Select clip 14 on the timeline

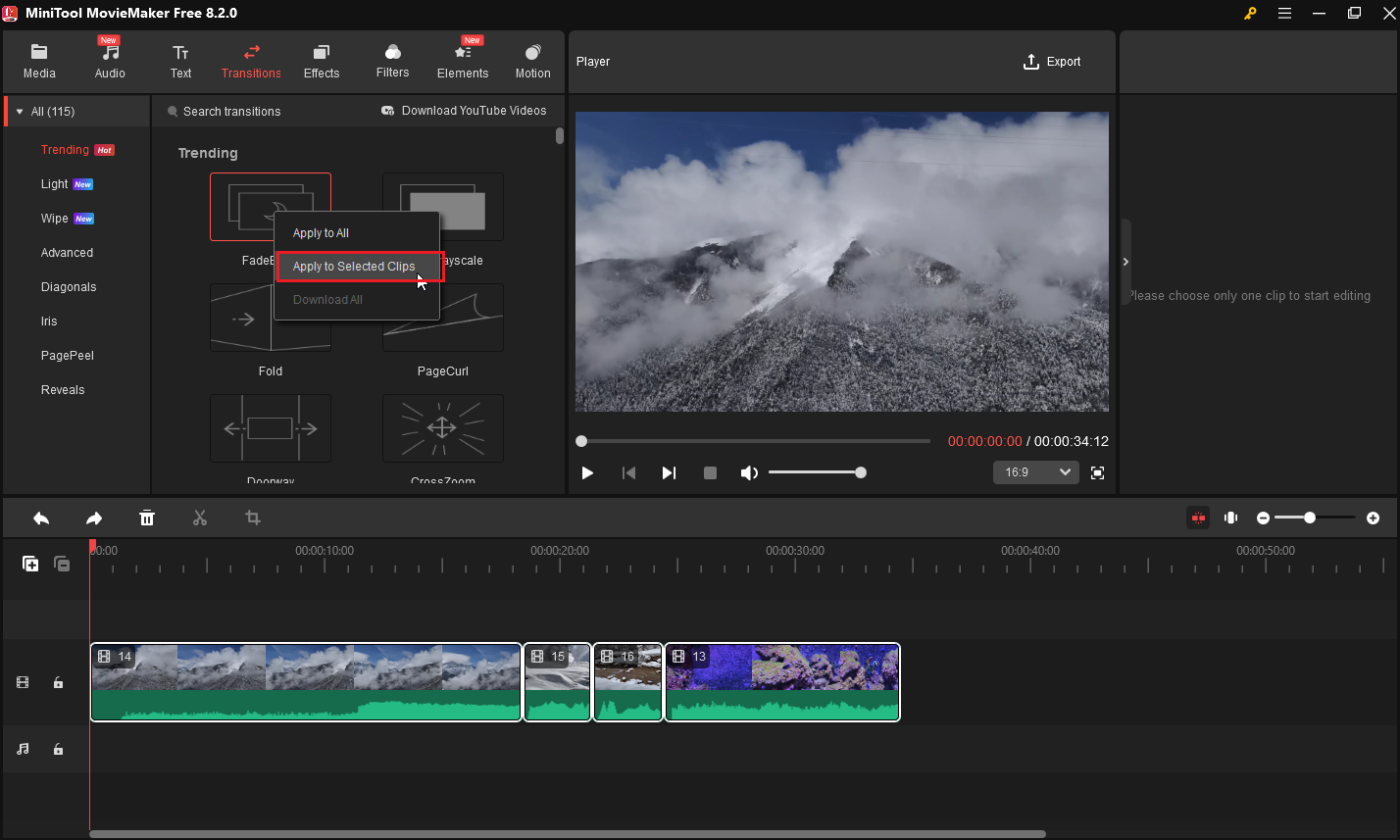[x=306, y=682]
